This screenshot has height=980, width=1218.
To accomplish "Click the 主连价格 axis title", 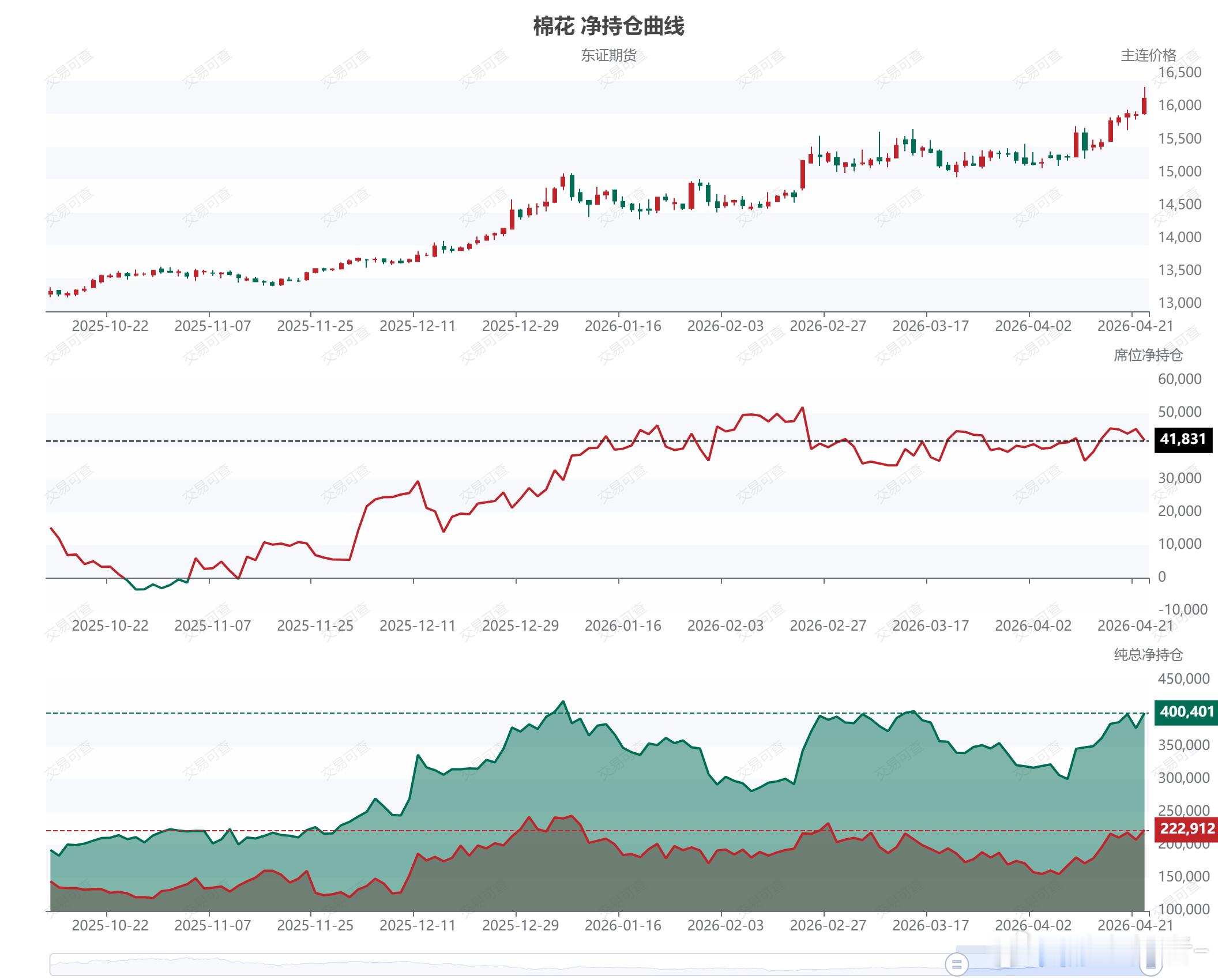I will click(1148, 55).
